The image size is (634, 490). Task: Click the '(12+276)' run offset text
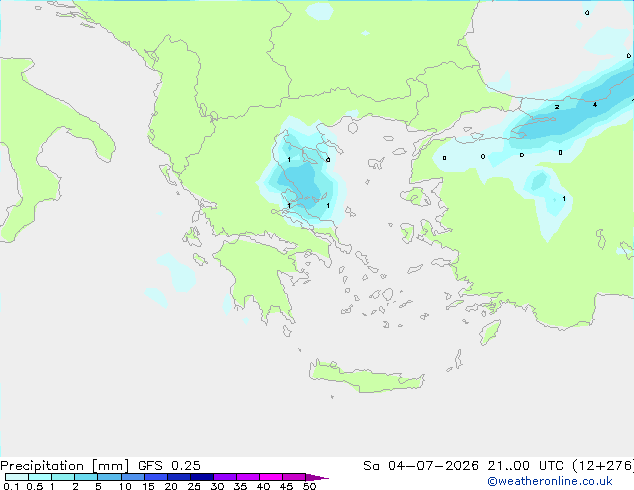point(603,466)
